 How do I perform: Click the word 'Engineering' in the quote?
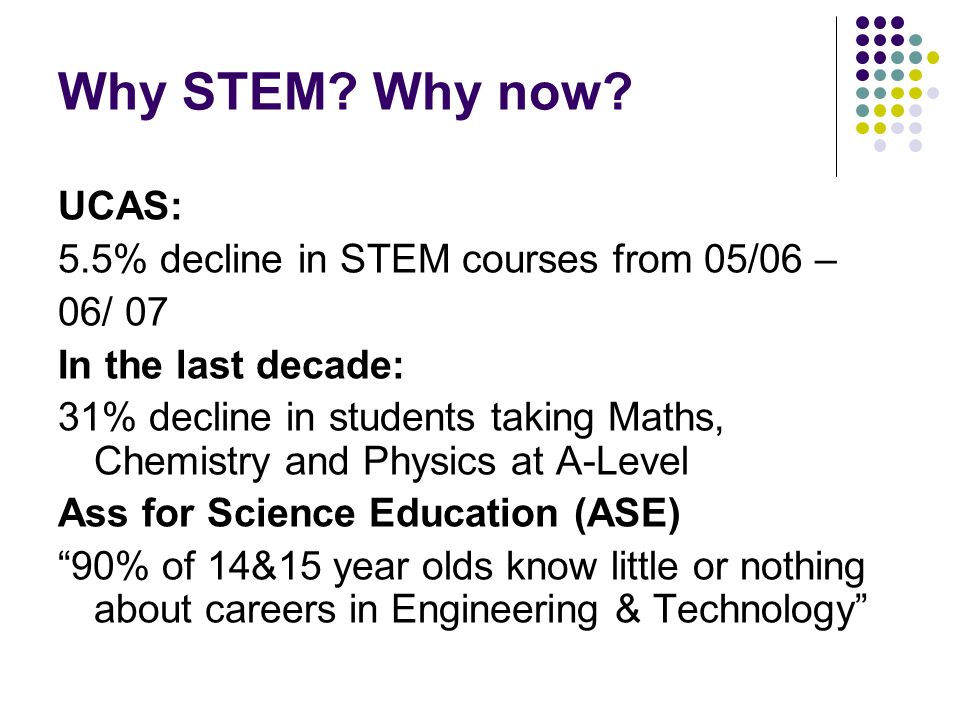pyautogui.click(x=495, y=610)
